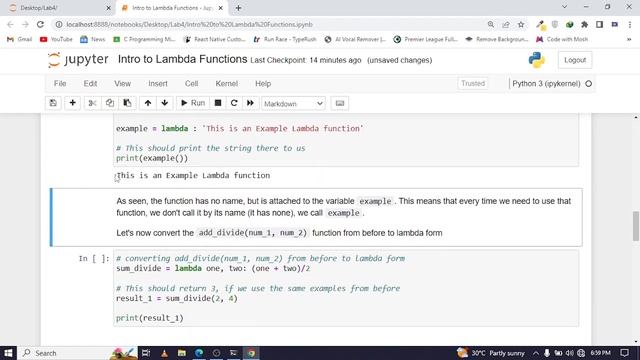Screen dimensions: 640x360
Task: Open the Insert menu
Action: (158, 84)
